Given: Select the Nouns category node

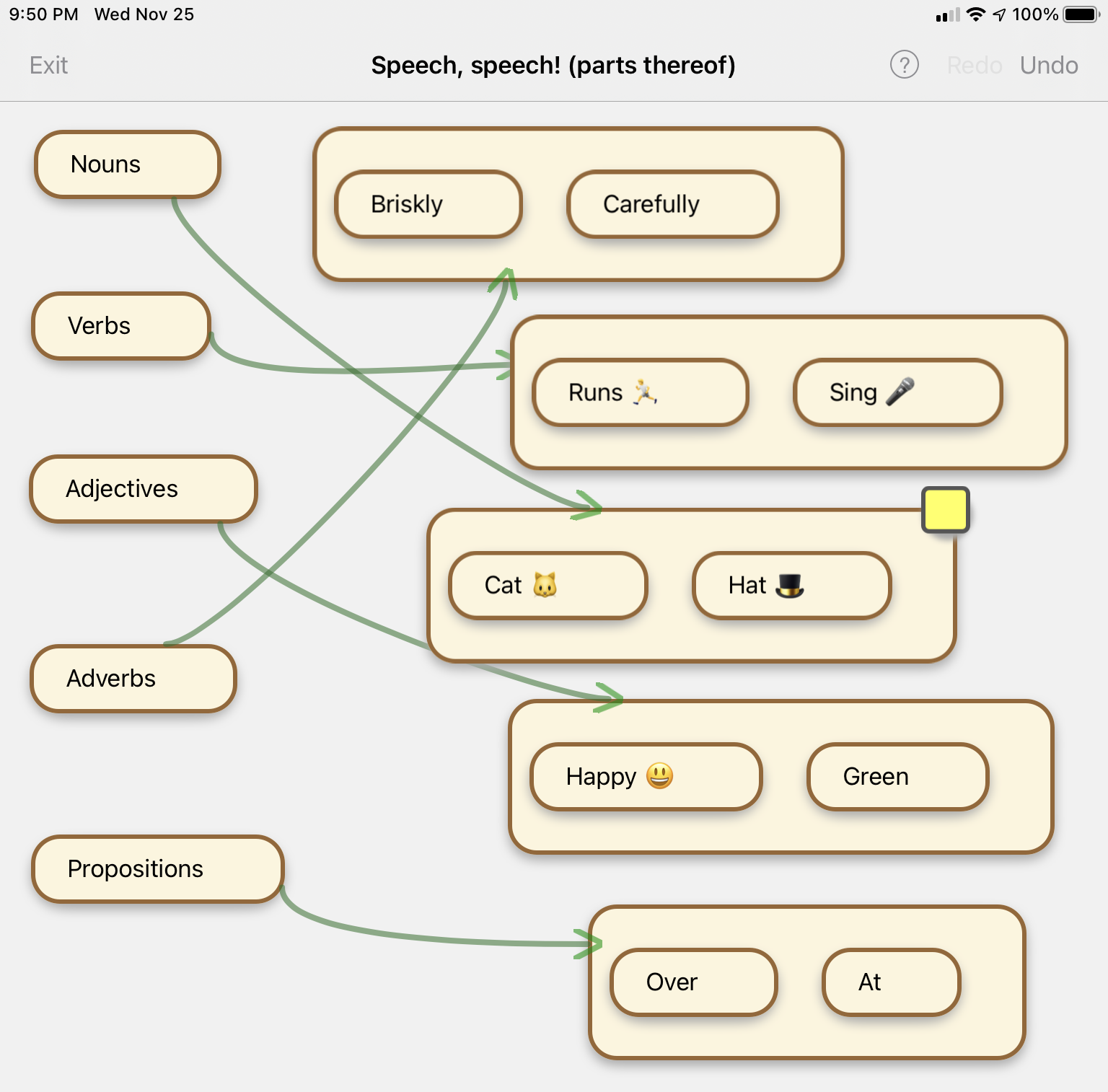Looking at the screenshot, I should [x=128, y=164].
